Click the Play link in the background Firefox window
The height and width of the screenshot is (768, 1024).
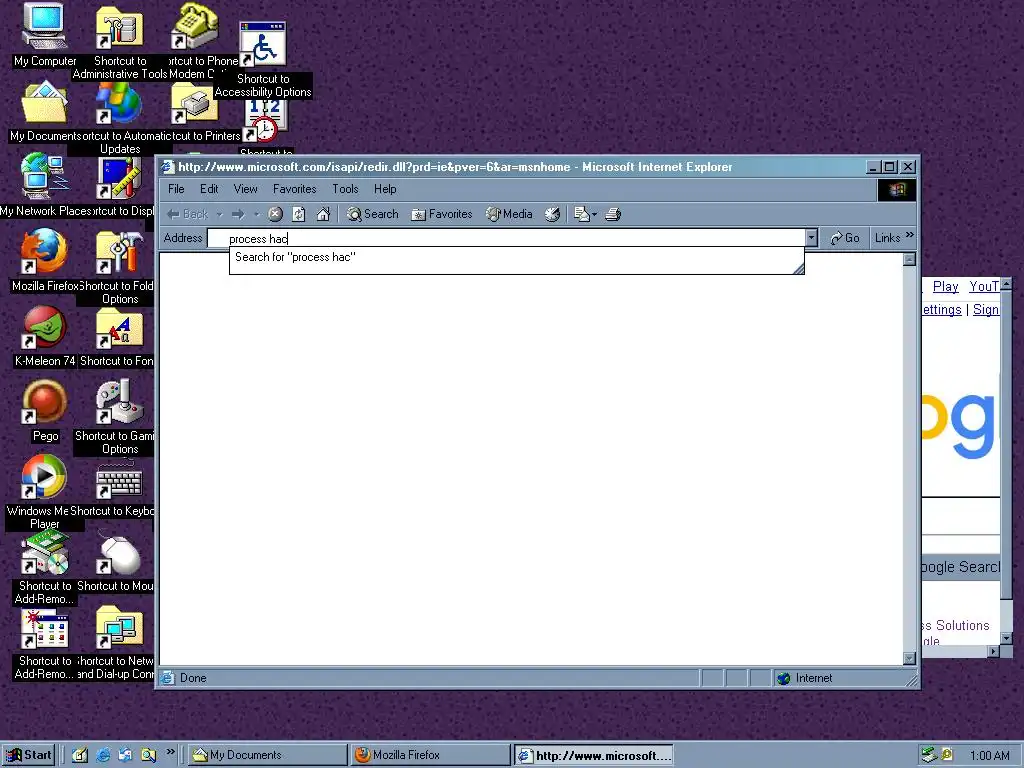946,287
